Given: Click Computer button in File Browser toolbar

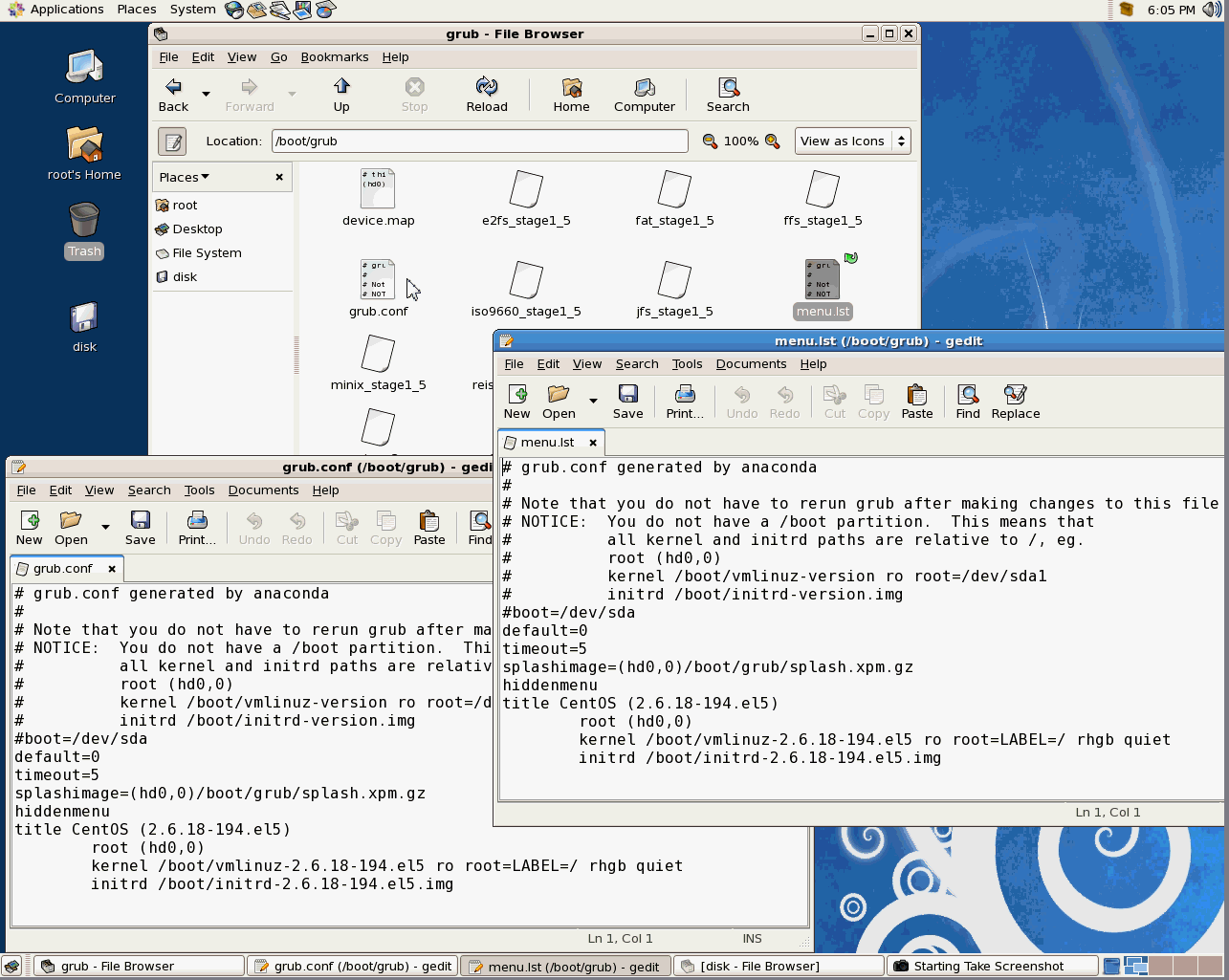Looking at the screenshot, I should [x=645, y=96].
